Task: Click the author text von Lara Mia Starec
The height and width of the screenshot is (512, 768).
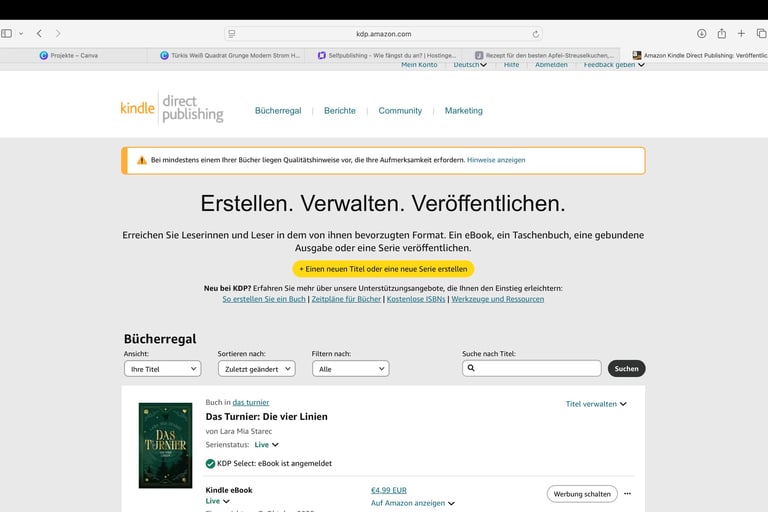Action: [x=239, y=431]
